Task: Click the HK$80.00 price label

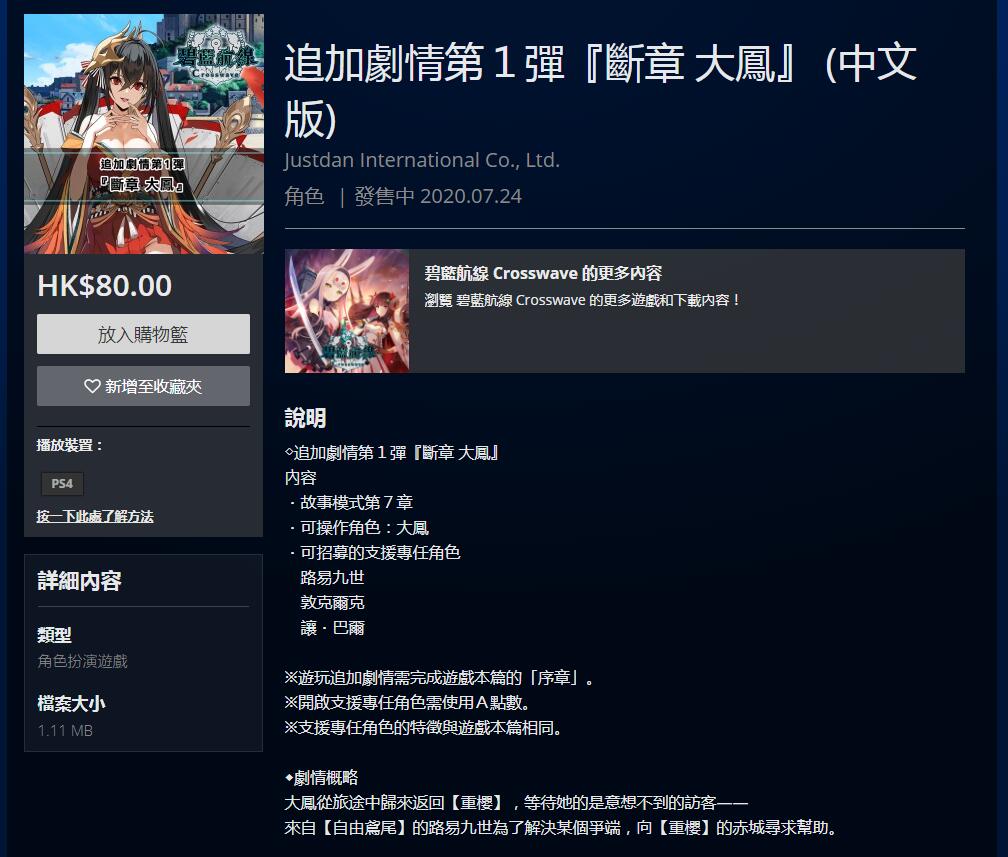Action: click(105, 285)
